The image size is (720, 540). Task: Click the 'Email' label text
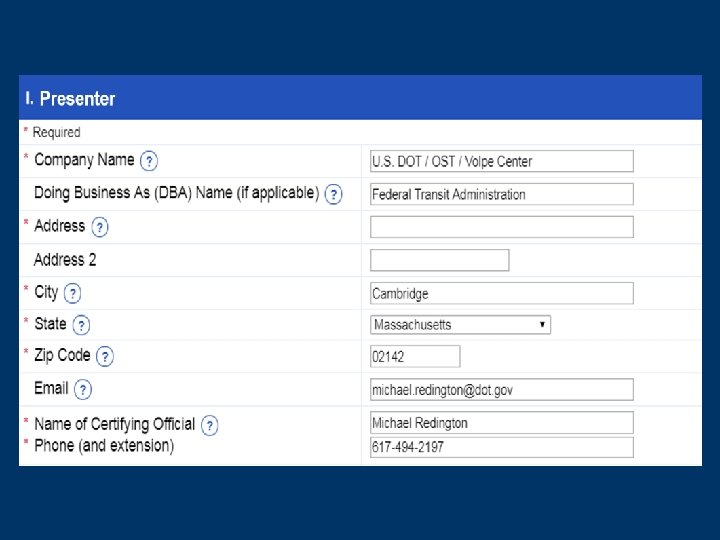coord(51,388)
